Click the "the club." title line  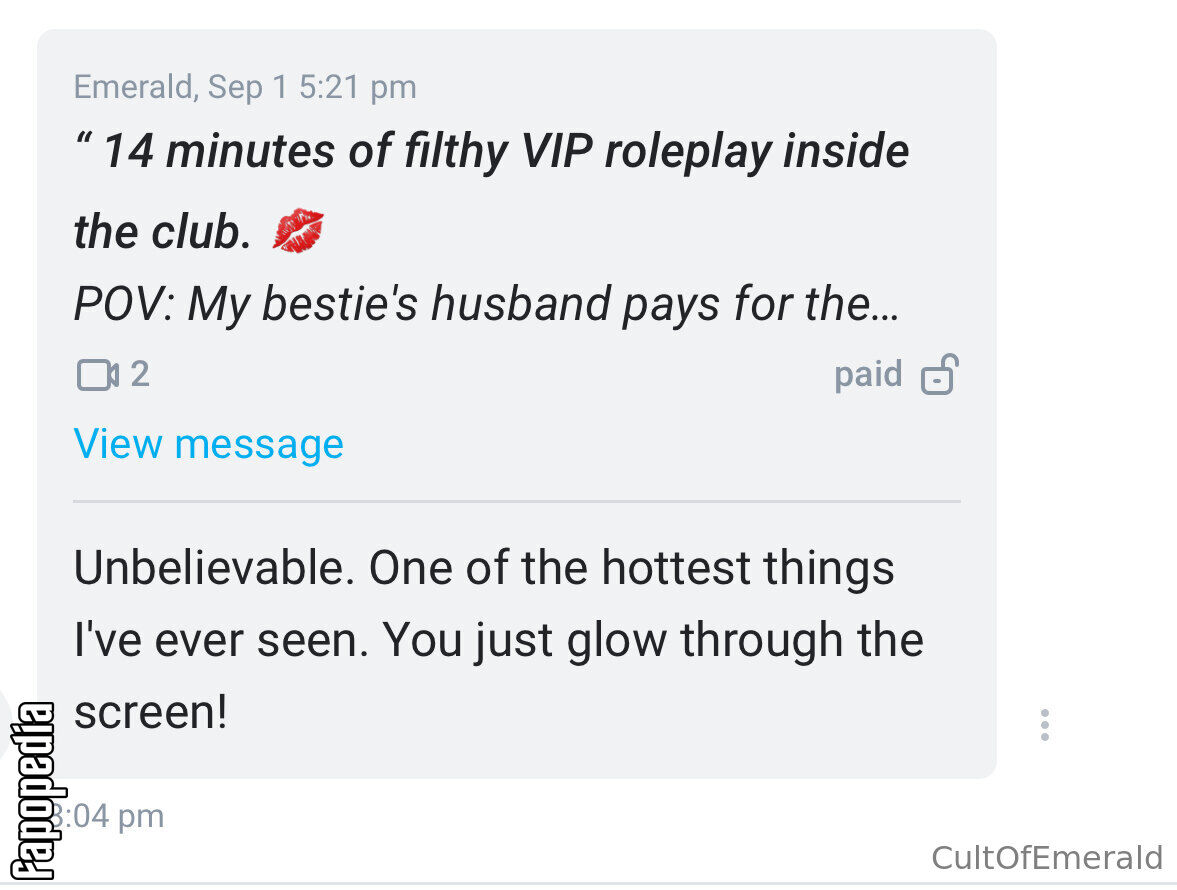[x=162, y=231]
